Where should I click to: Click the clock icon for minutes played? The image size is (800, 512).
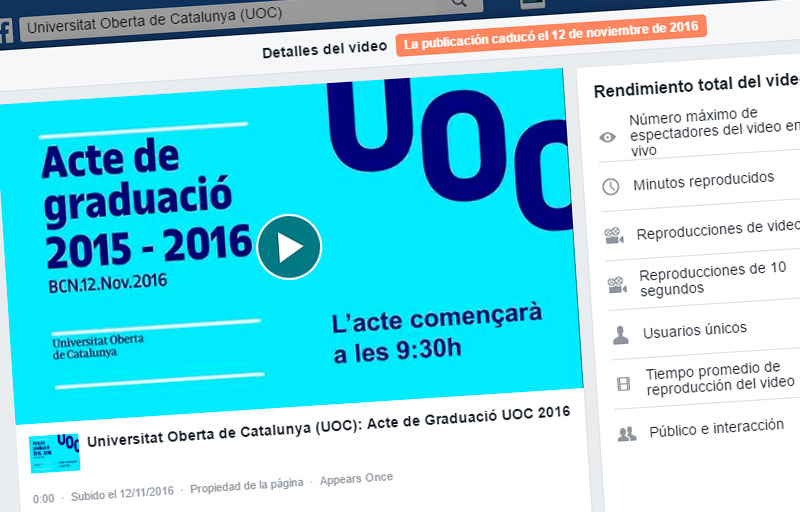[x=611, y=186]
